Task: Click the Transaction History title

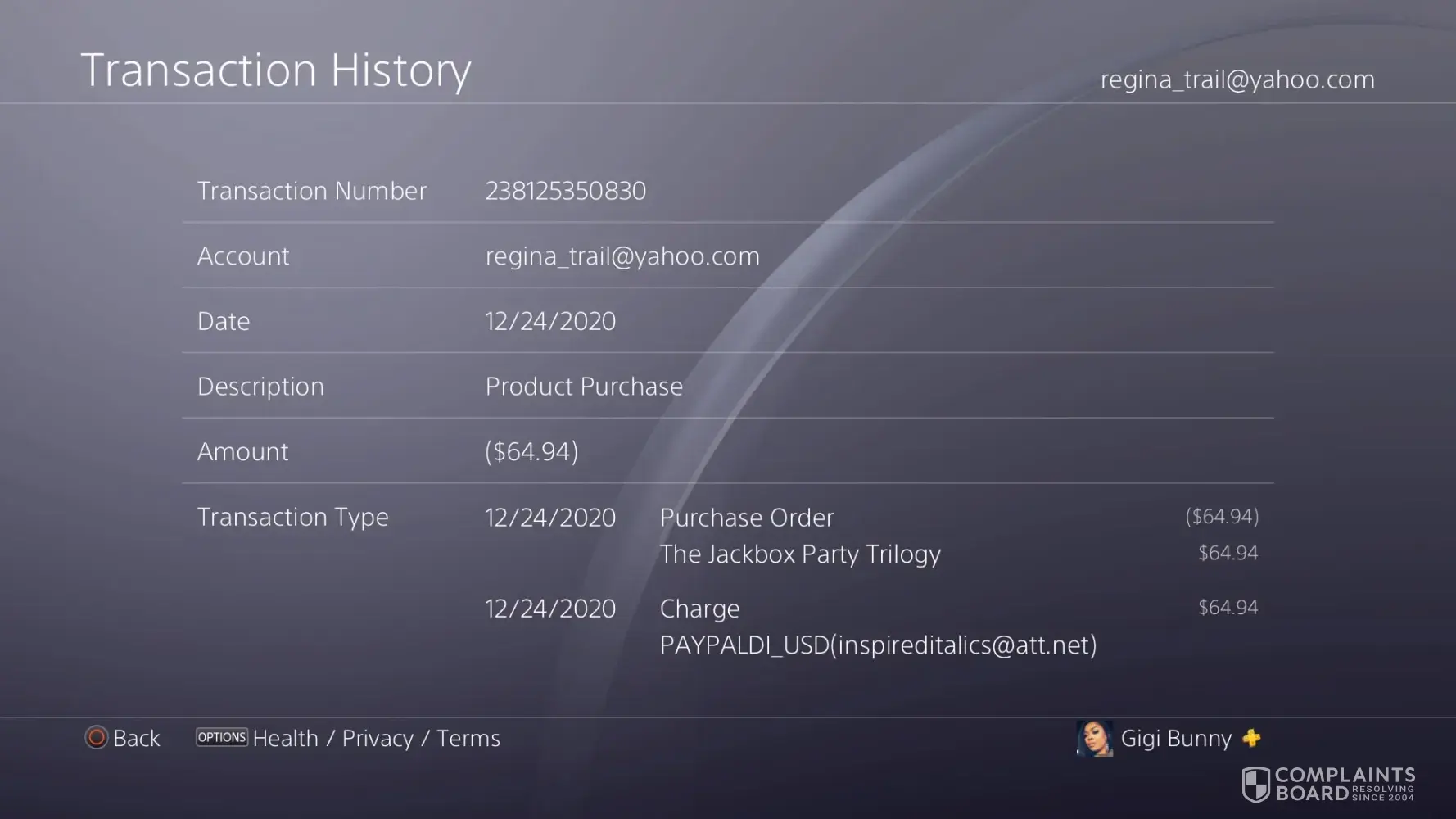Action: [x=276, y=70]
